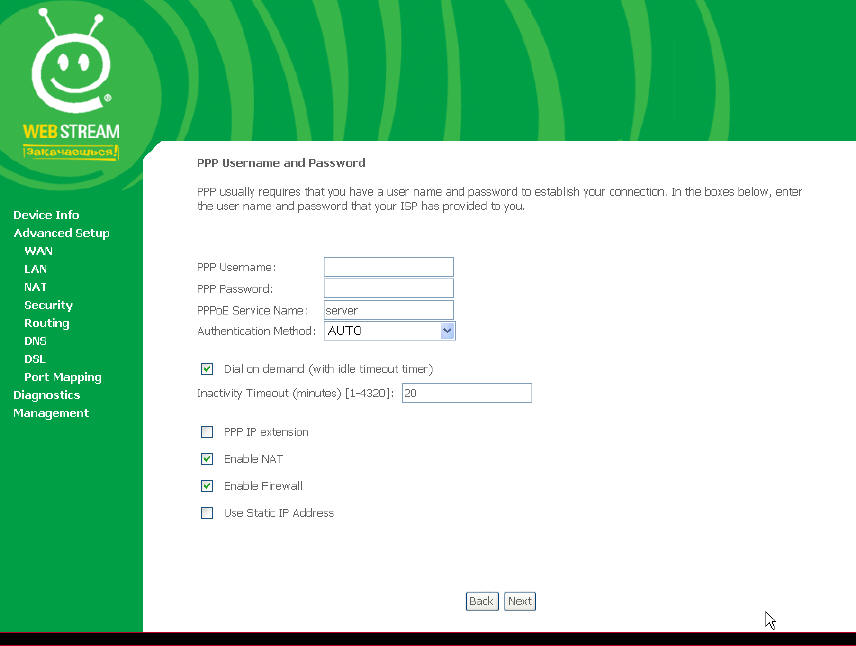The image size is (856, 646).
Task: Open the Security submenu
Action: tap(49, 305)
